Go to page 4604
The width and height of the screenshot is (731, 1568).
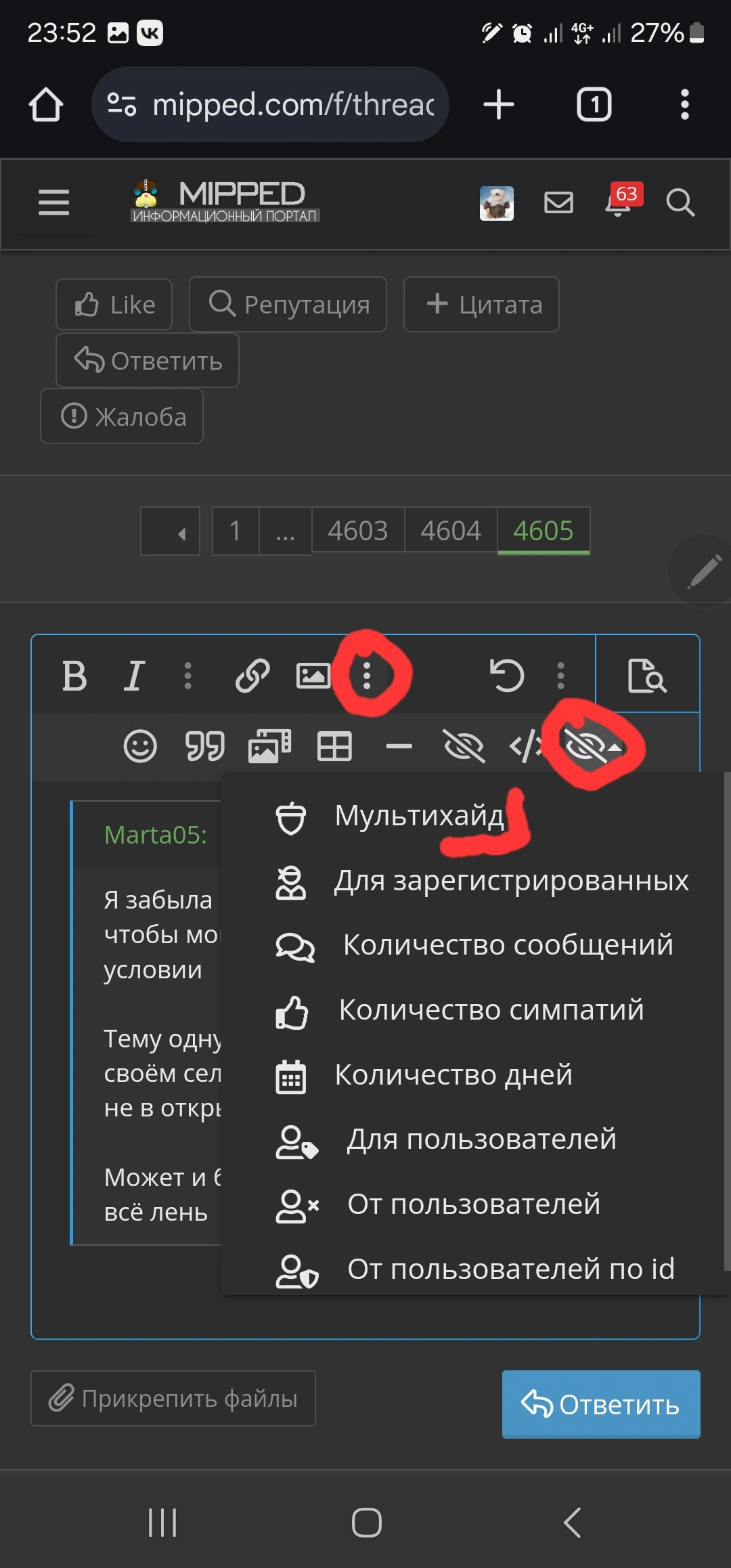coord(451,531)
